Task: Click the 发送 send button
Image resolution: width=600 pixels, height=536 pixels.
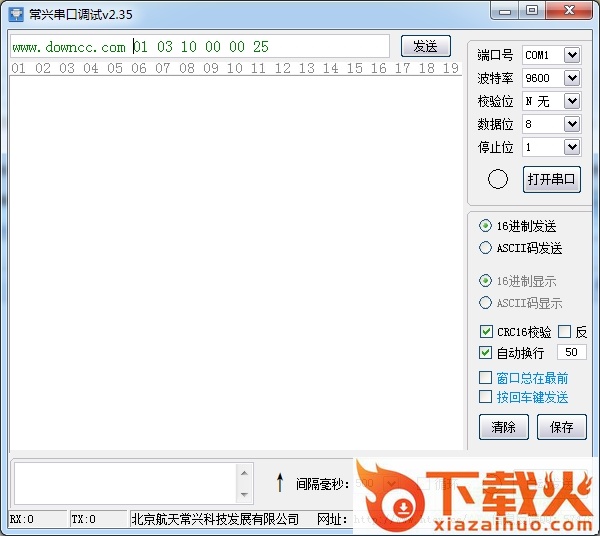Action: tap(426, 46)
